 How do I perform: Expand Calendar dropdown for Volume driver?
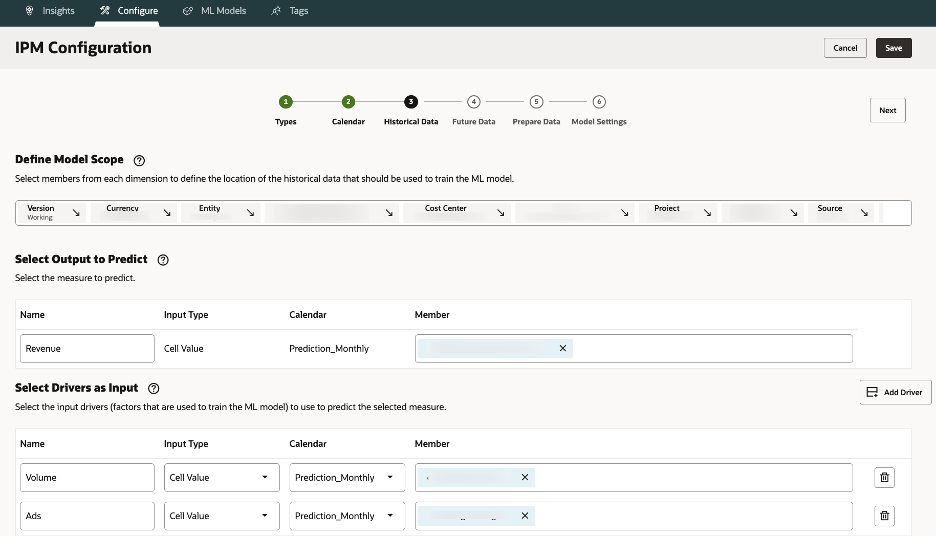coord(348,478)
